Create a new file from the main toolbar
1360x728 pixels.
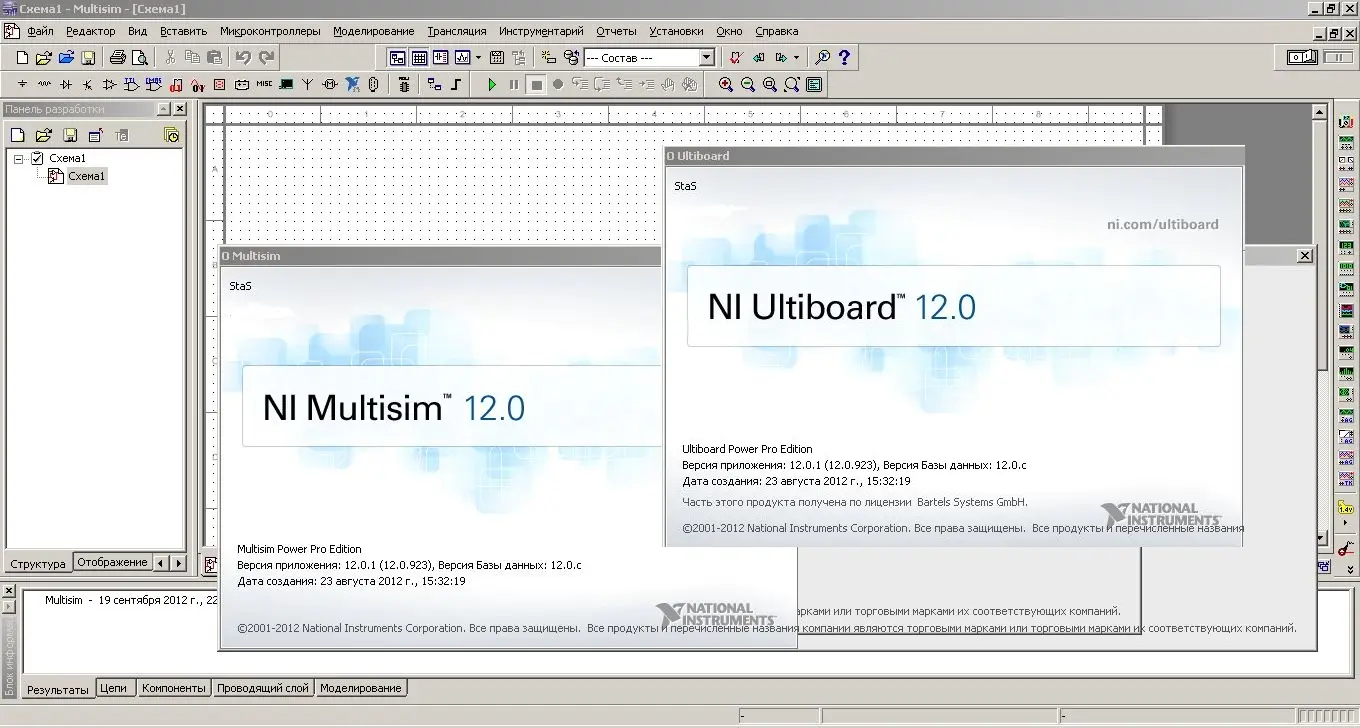pos(22,58)
